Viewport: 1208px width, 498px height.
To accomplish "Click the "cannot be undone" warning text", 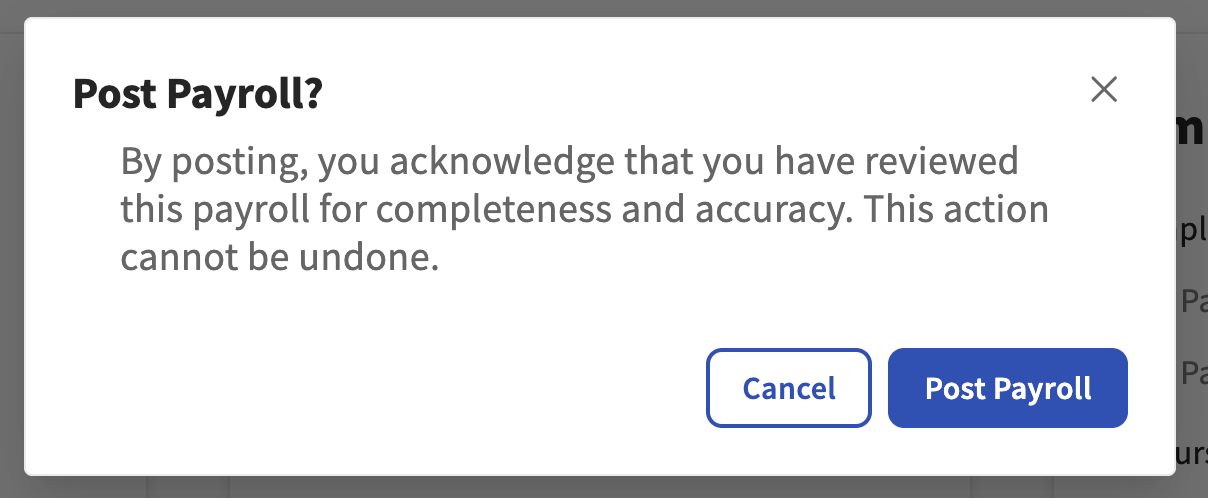I will point(280,260).
